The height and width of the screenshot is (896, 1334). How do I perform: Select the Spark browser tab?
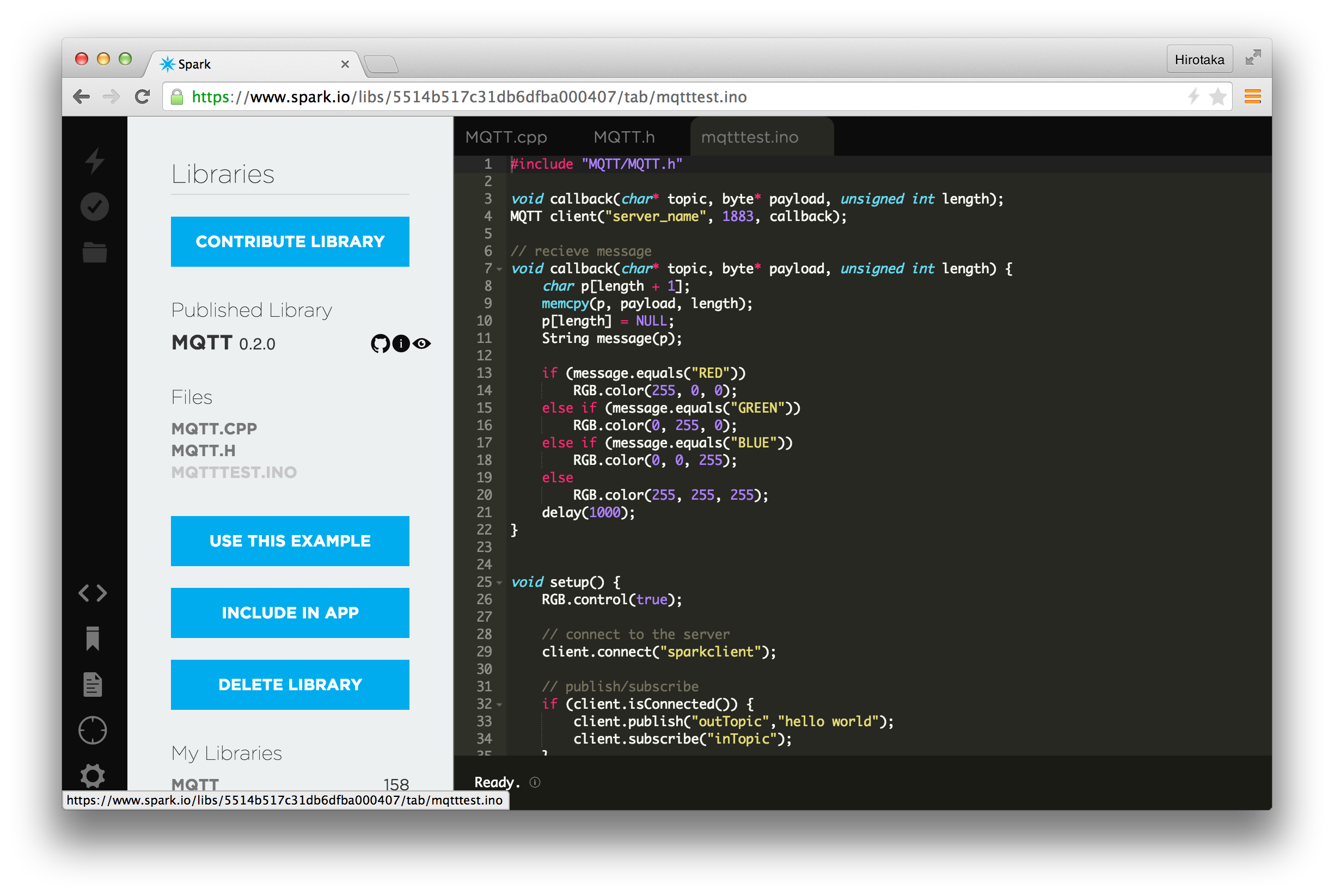[x=254, y=64]
